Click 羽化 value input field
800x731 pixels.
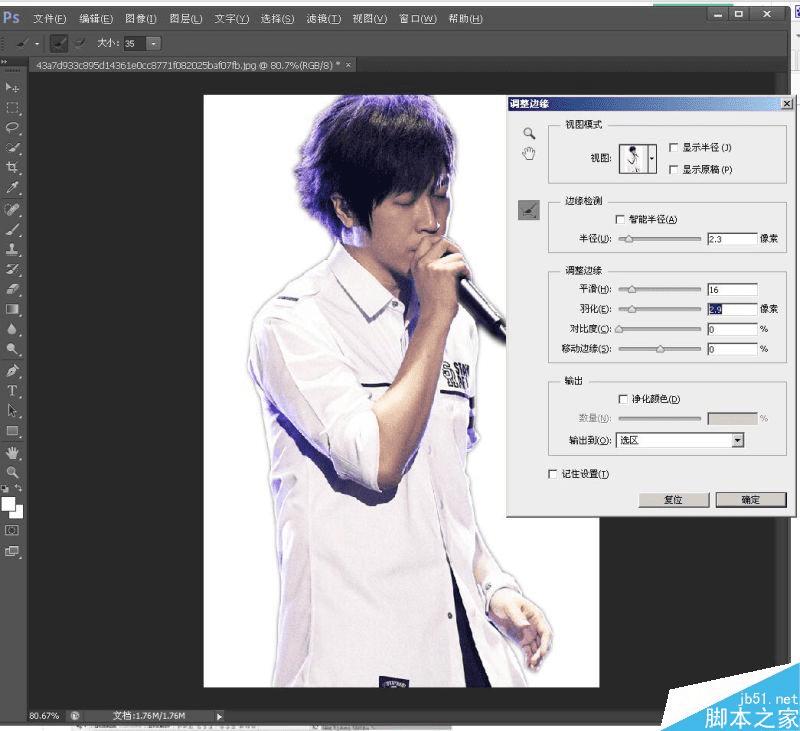tap(732, 309)
